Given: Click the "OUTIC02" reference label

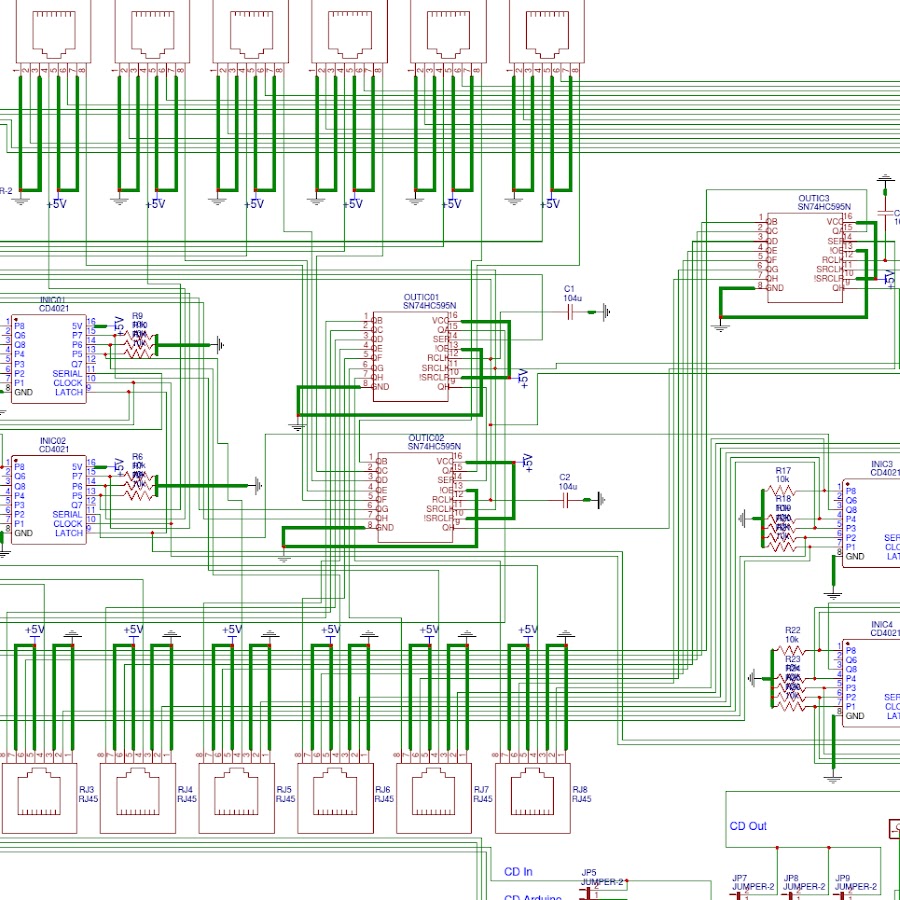Looking at the screenshot, I should click(426, 438).
